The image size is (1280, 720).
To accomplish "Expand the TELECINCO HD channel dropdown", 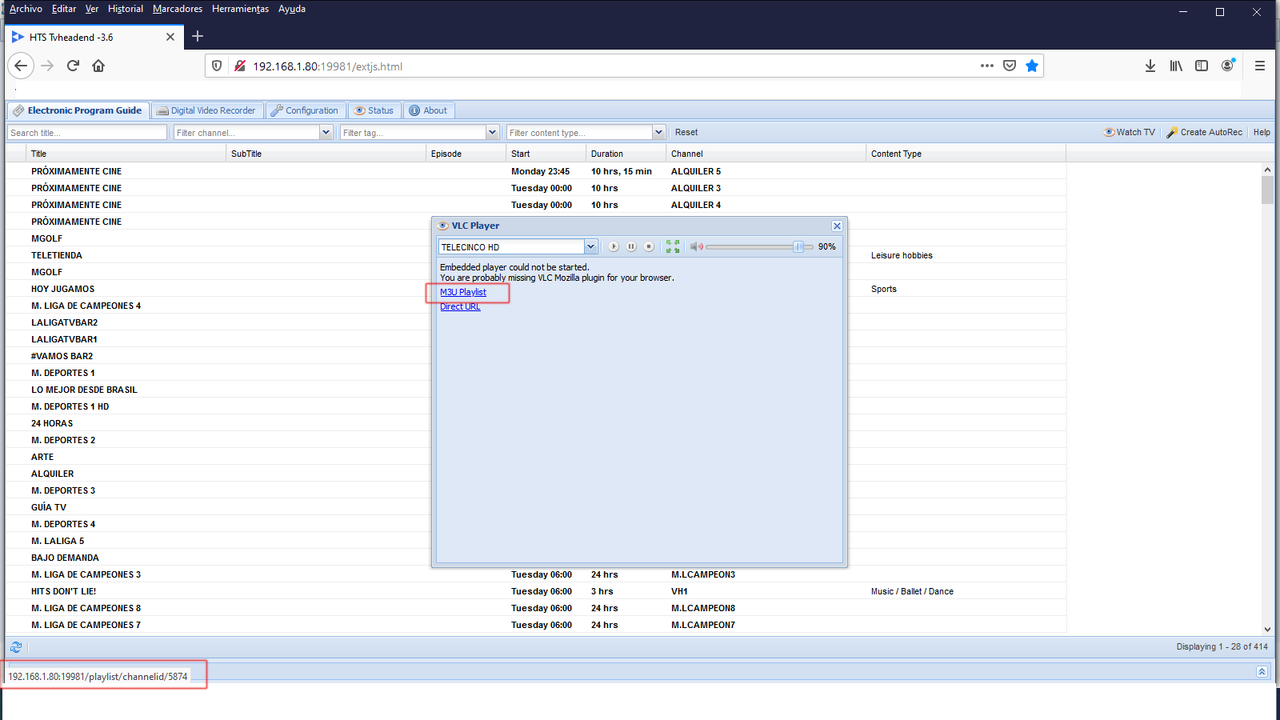I will [x=590, y=247].
